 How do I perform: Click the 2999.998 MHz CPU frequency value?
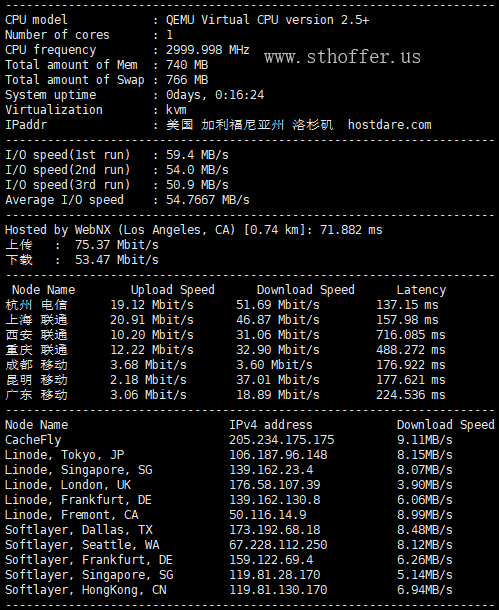click(x=208, y=50)
